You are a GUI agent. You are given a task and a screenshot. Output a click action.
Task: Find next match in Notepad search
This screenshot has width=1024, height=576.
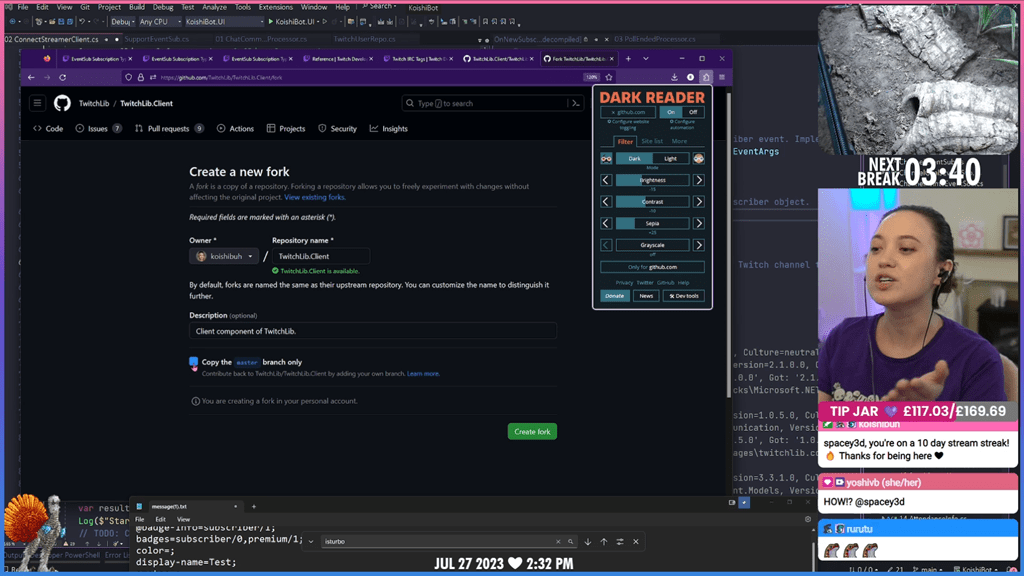(588, 541)
